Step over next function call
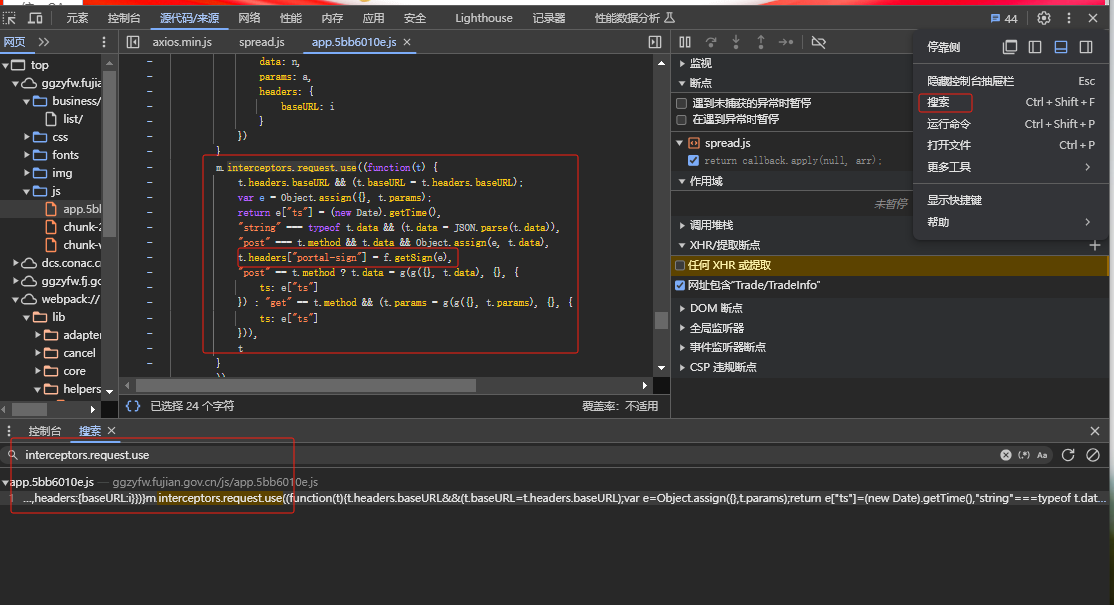Image resolution: width=1114 pixels, height=605 pixels. [710, 42]
